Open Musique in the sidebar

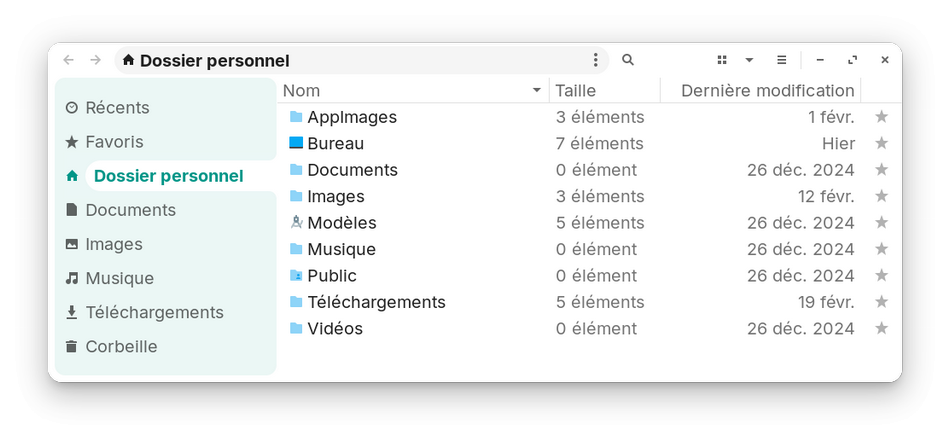point(119,279)
